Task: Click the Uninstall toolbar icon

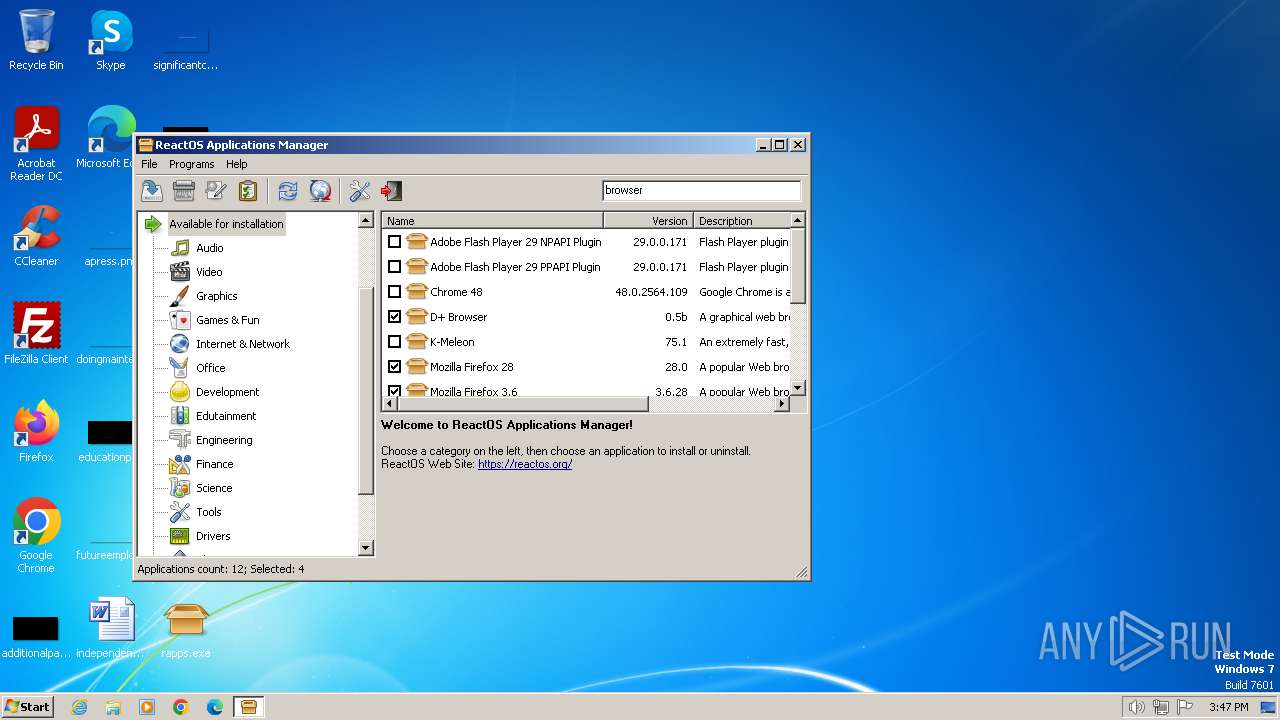Action: pyautogui.click(x=183, y=190)
